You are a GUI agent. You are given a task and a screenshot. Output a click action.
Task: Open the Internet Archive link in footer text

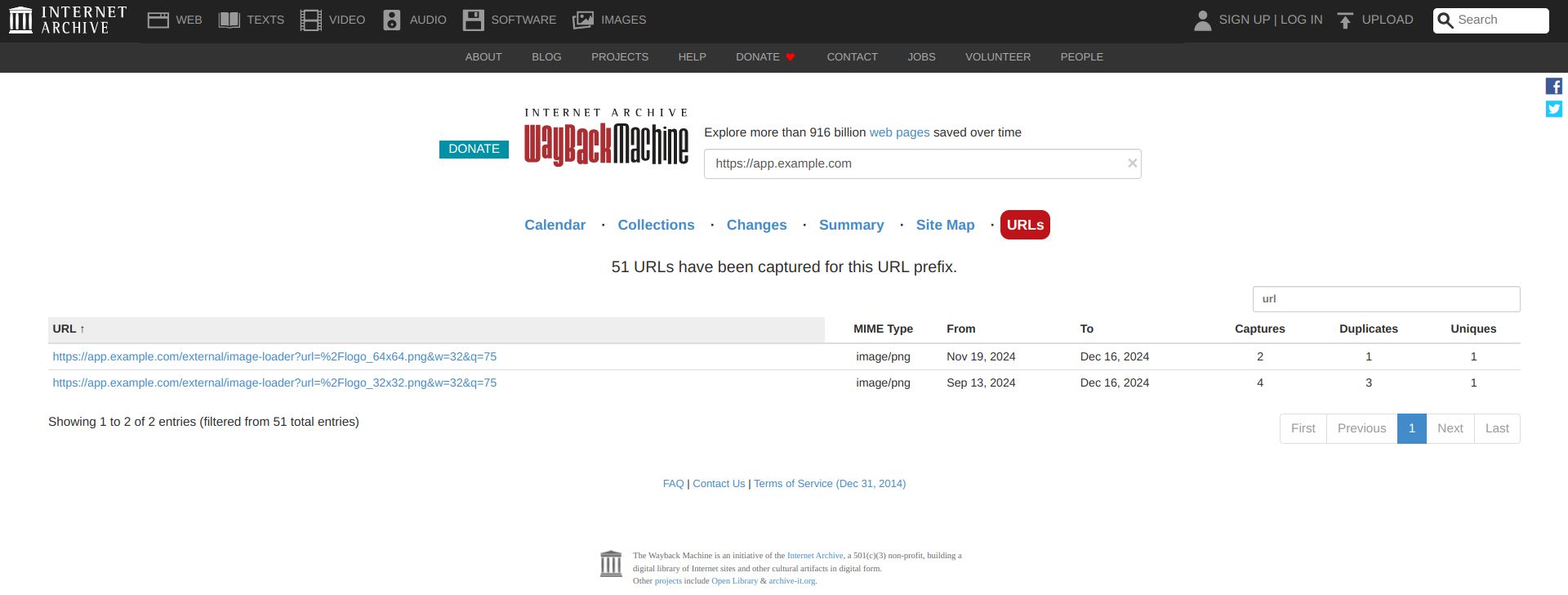[x=814, y=556]
